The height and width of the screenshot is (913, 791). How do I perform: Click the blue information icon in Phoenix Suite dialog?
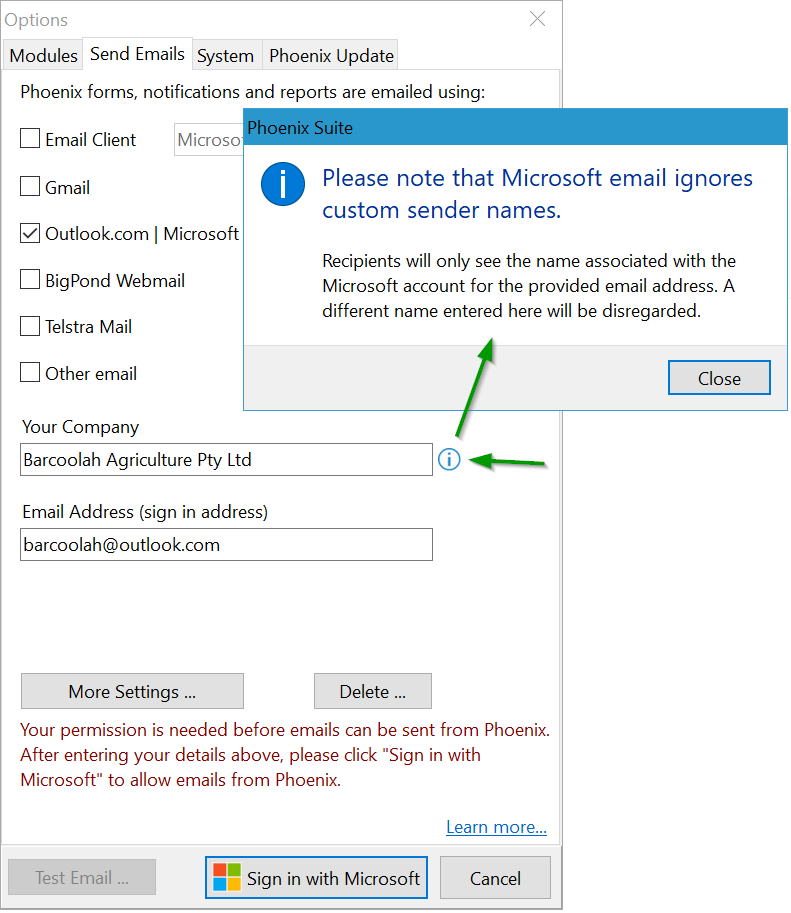point(282,184)
